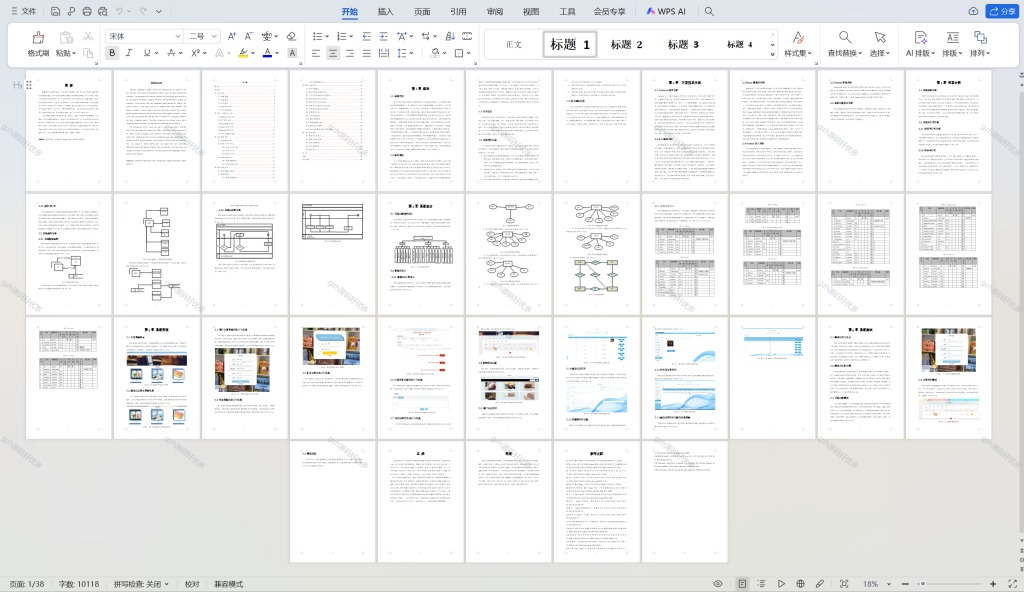Decrease font size with A- icon

[248, 36]
